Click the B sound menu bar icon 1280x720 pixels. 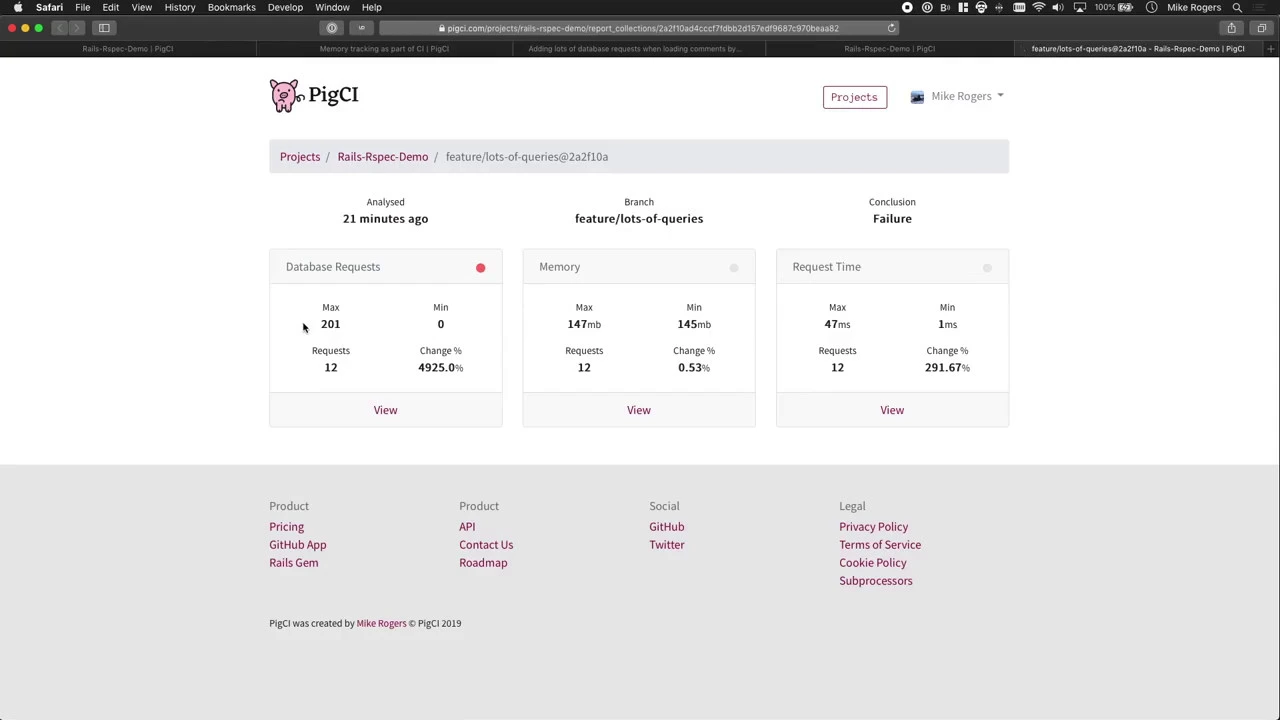click(945, 7)
